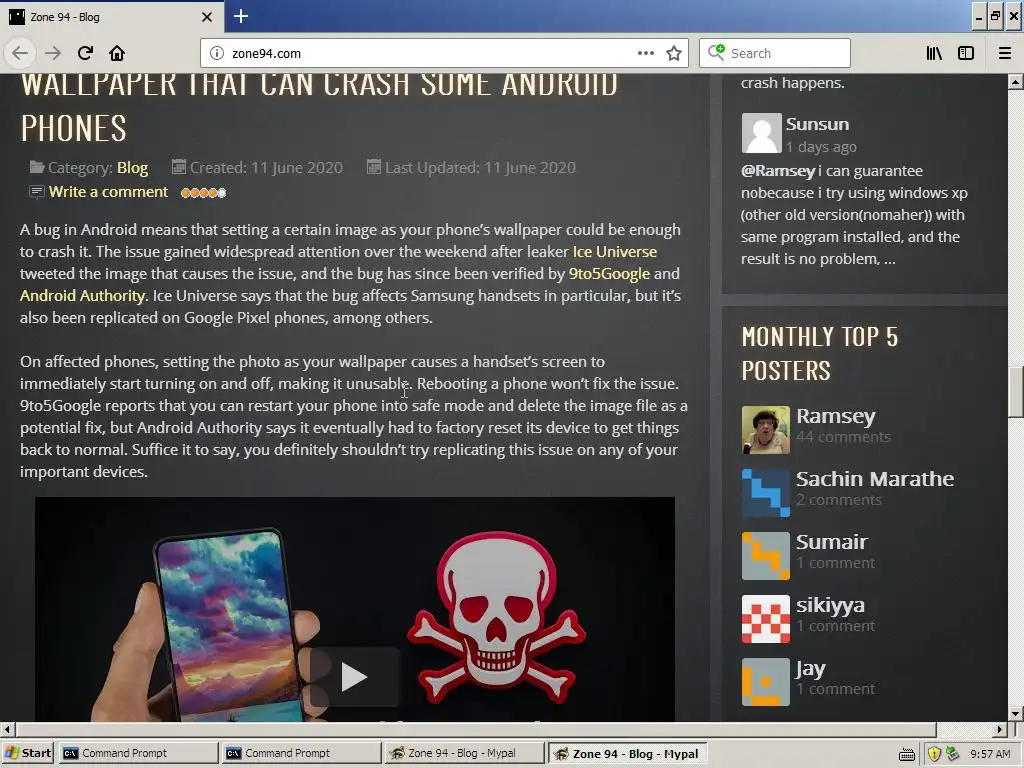1024x768 pixels.
Task: Select active Zone 94 - Blog - Mypal taskbar button
Action: [626, 753]
